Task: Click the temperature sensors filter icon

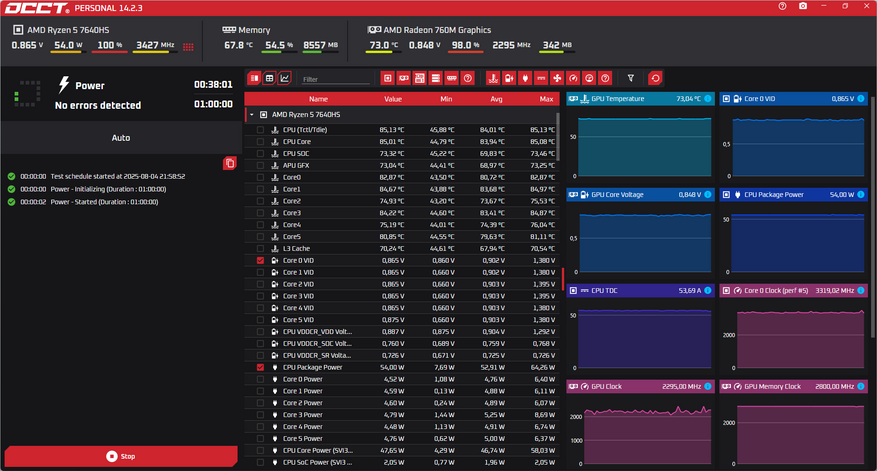Action: [493, 78]
